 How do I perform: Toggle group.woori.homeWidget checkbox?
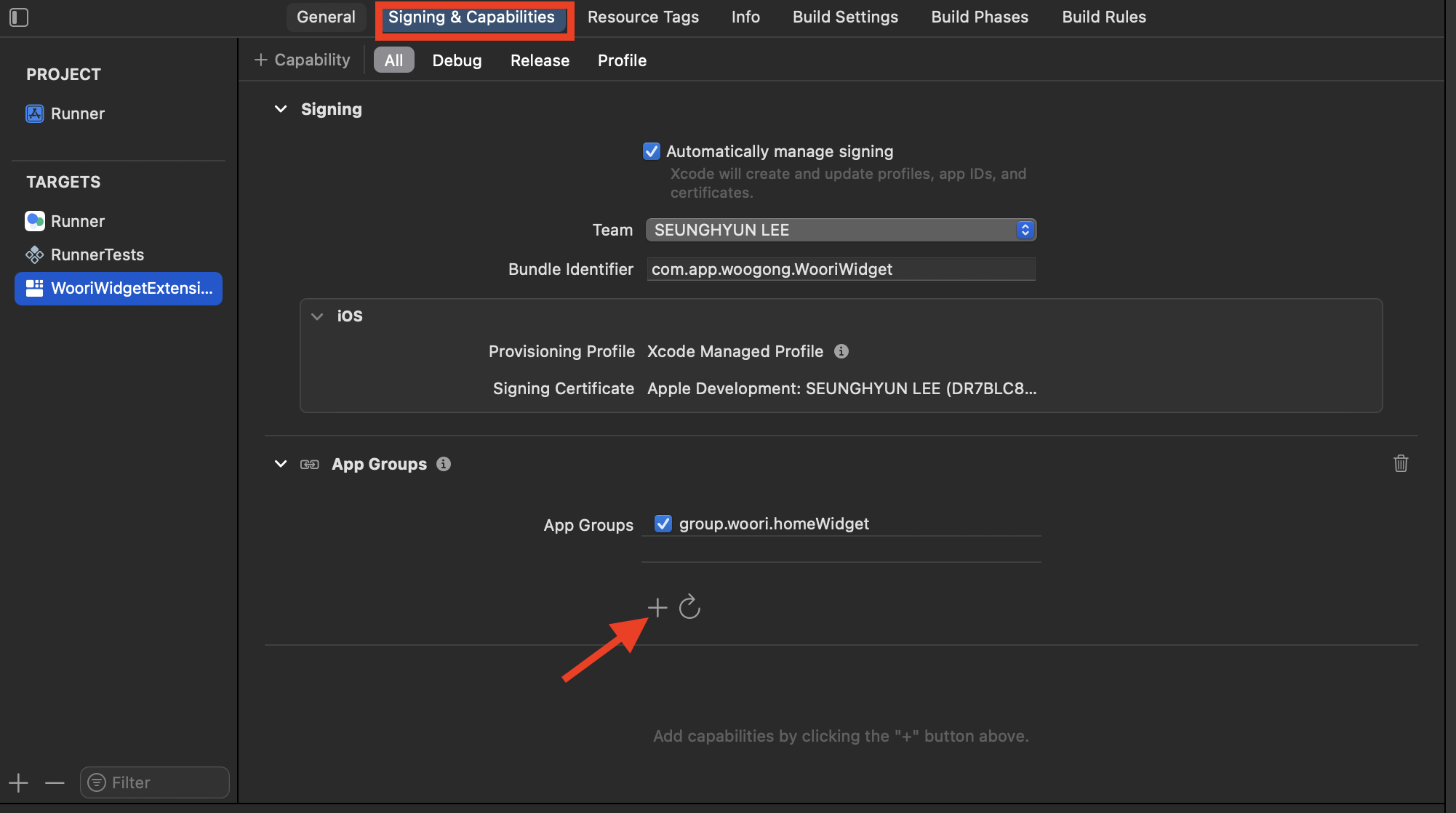(x=663, y=524)
